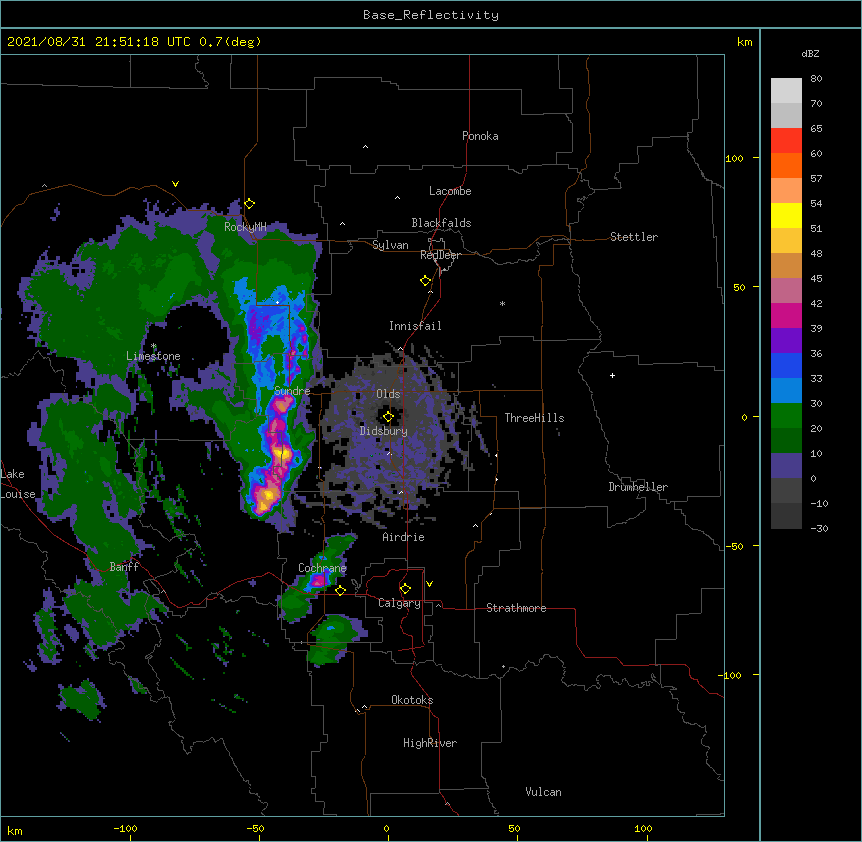Click the 2021/08/31 21:51:18 UTC timestamp
862x842 pixels.
tap(99, 42)
